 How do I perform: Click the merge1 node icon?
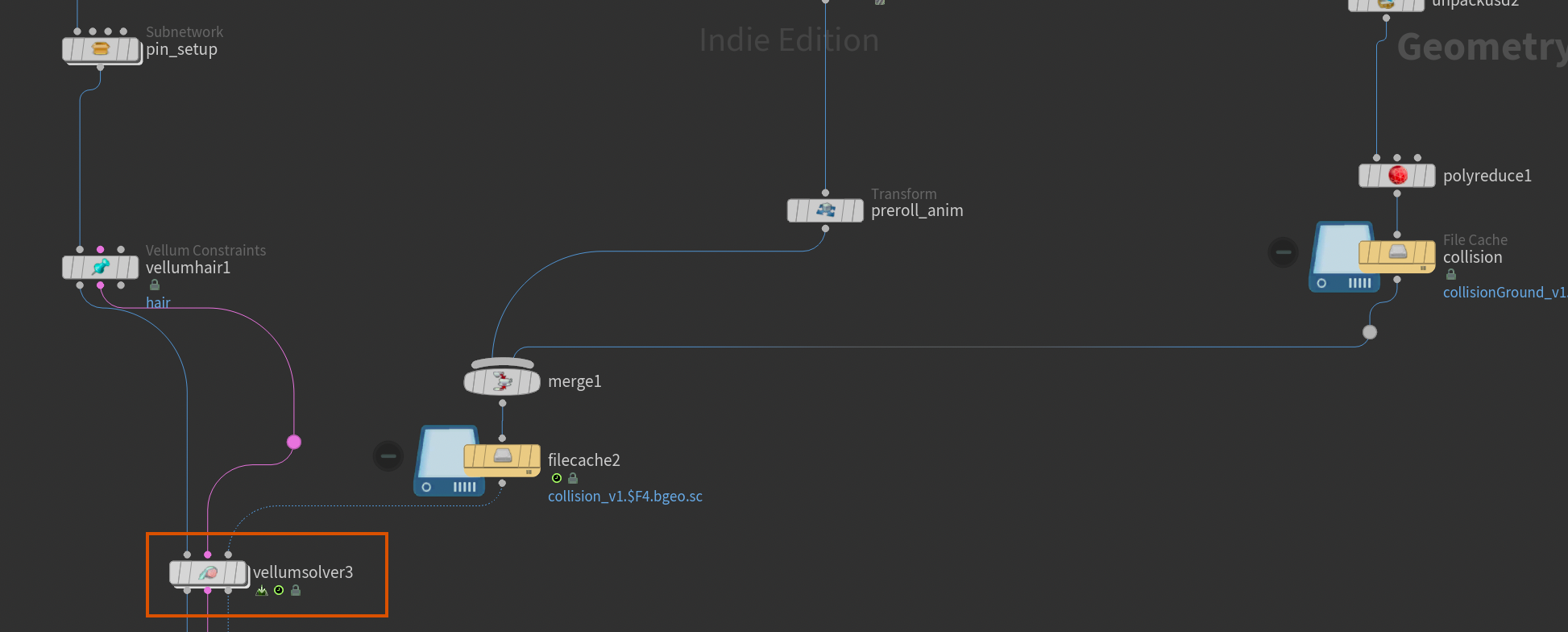coord(502,381)
